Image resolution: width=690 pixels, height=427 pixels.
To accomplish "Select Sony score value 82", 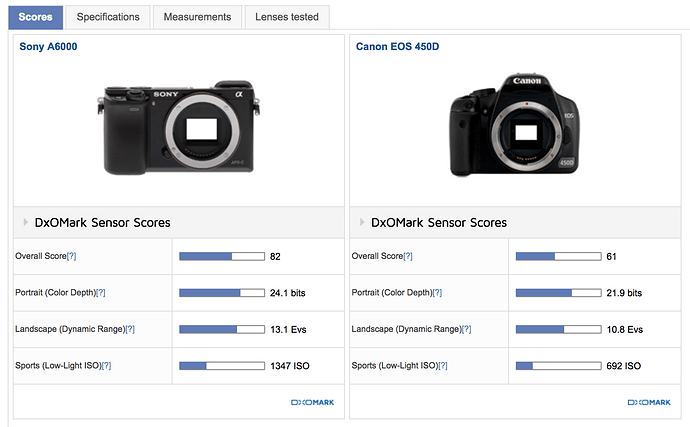I will tap(275, 257).
